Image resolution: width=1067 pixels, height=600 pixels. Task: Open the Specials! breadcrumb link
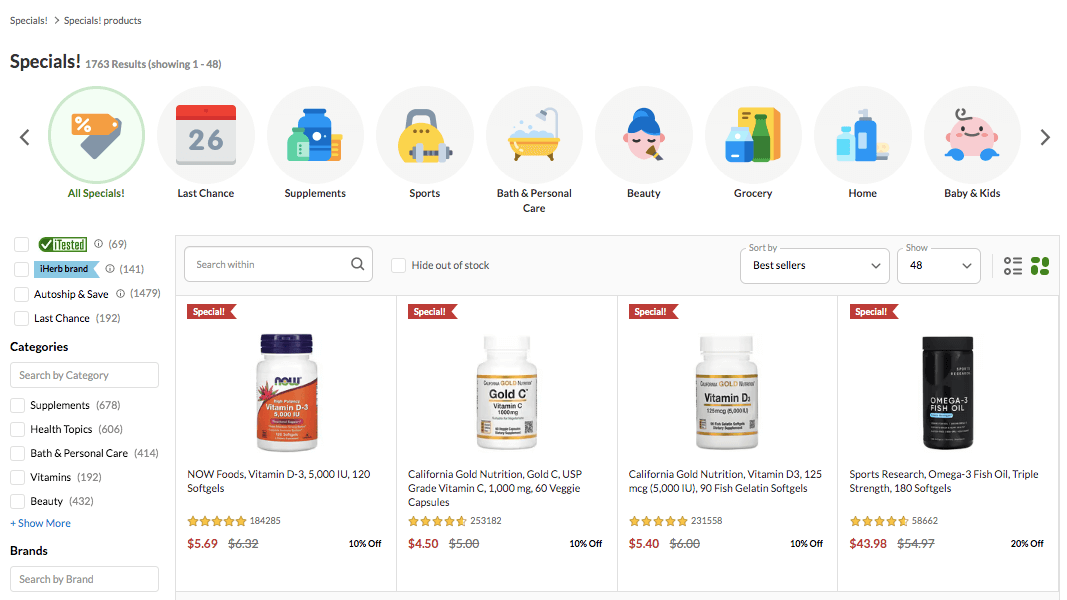tap(28, 19)
